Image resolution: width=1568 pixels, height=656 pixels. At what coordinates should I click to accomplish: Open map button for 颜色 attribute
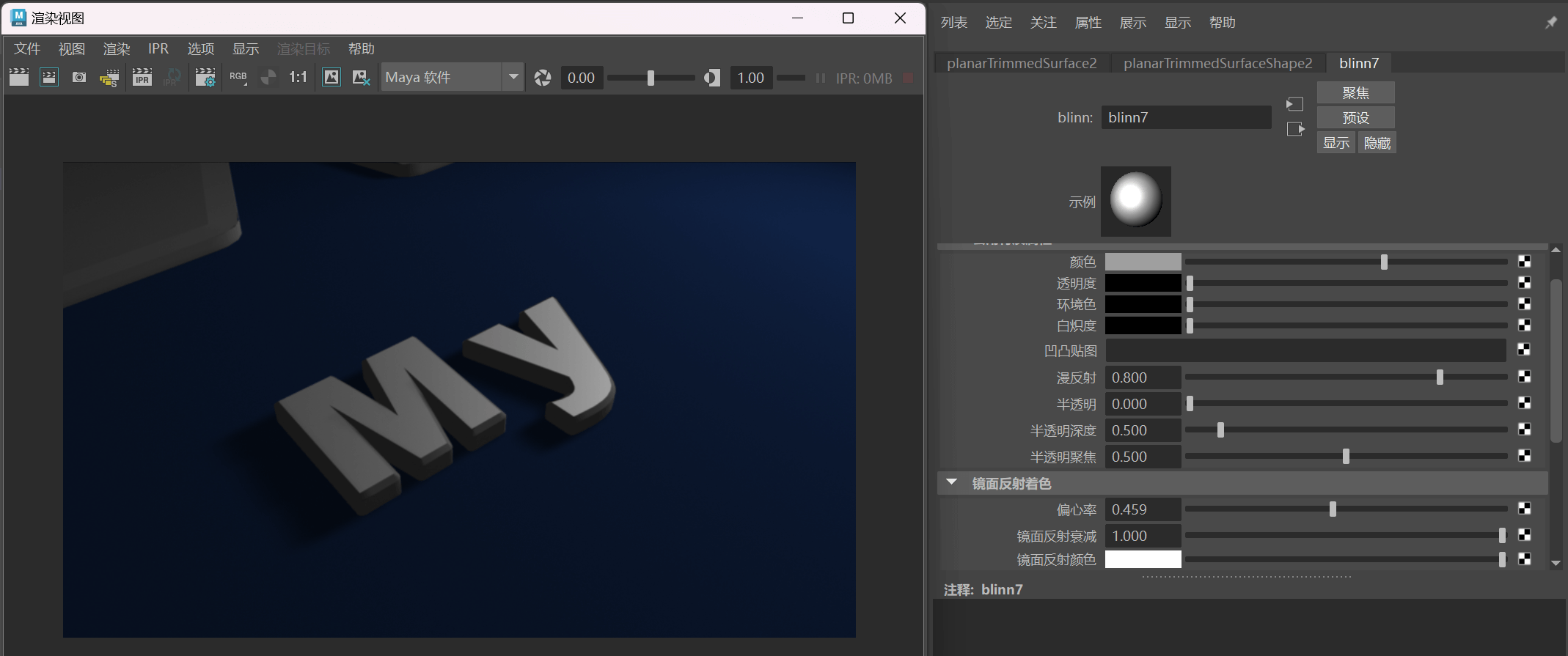(x=1524, y=262)
